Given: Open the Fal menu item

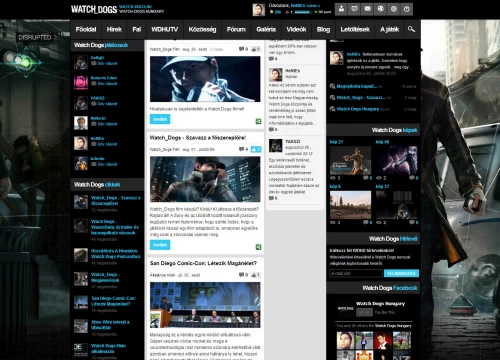Looking at the screenshot, I should pos(137,29).
